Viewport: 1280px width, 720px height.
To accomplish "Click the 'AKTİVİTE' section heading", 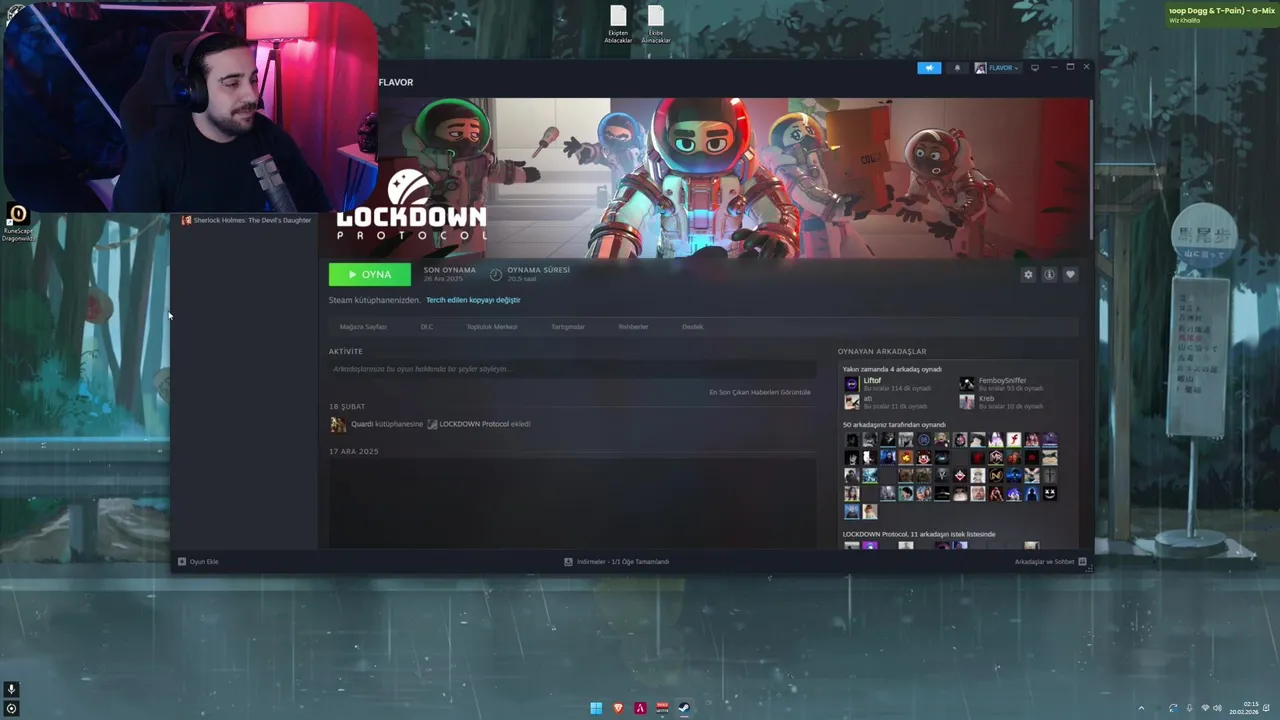I will [346, 352].
